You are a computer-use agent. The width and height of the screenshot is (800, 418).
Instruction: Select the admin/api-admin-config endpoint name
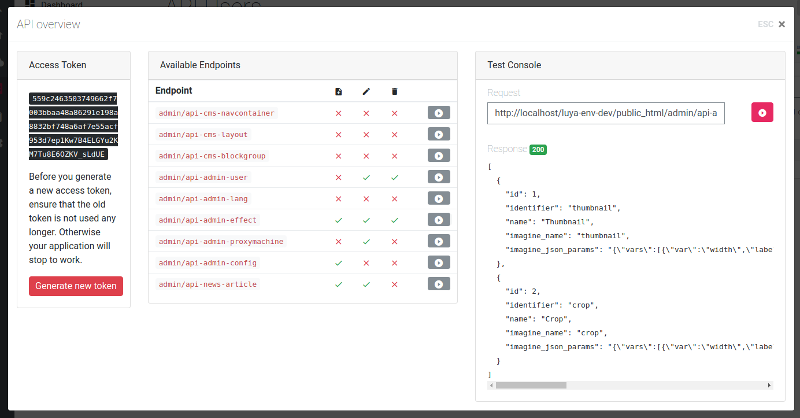[208, 263]
